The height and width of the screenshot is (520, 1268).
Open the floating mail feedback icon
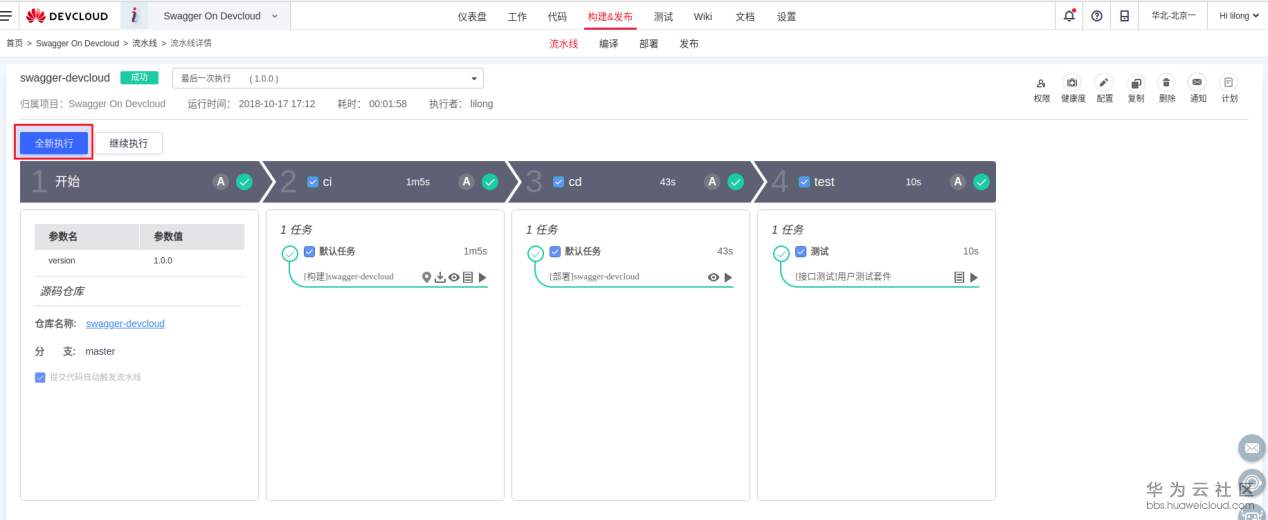[x=1251, y=446]
